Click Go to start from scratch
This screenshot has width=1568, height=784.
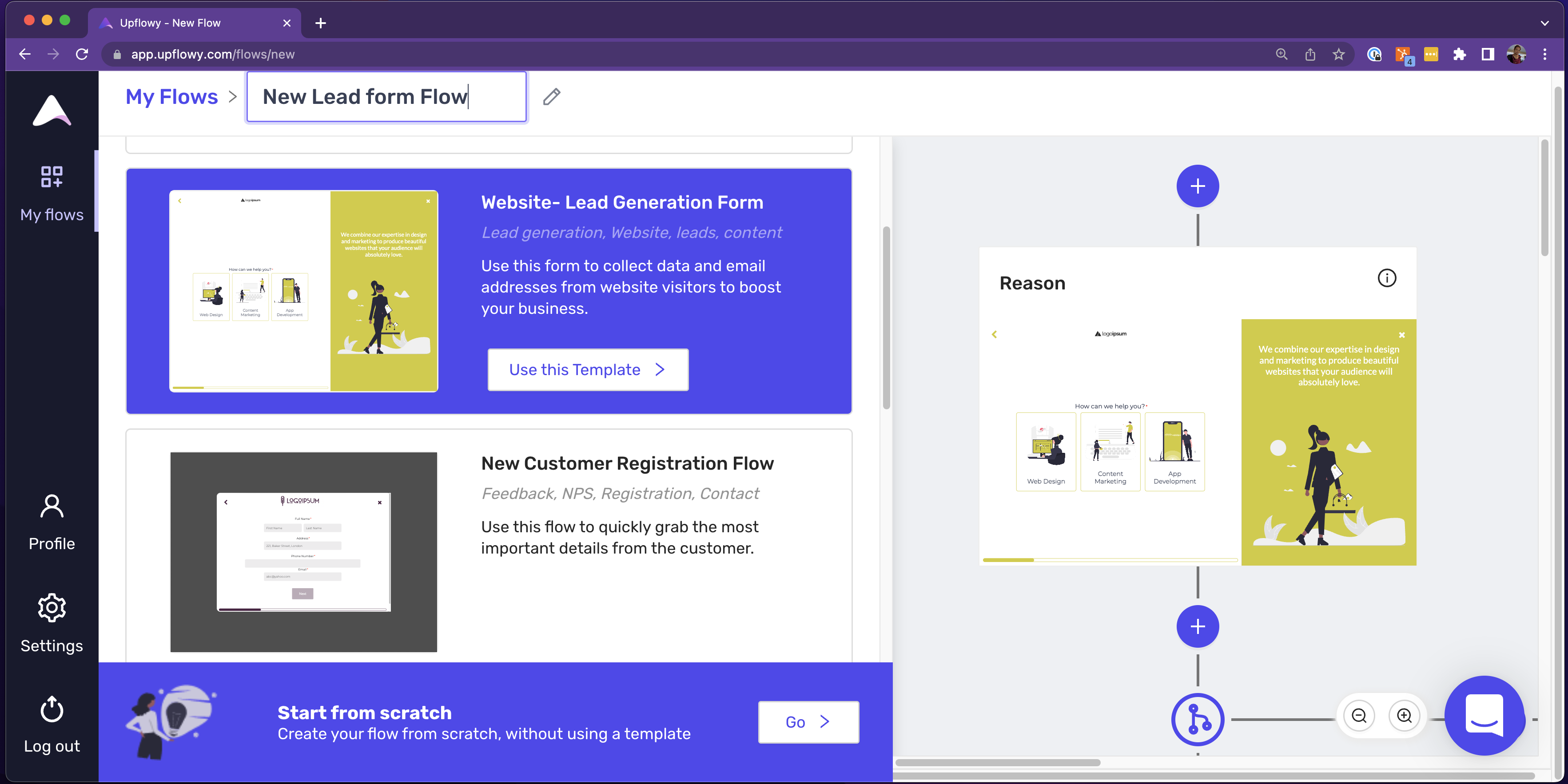pyautogui.click(x=808, y=722)
